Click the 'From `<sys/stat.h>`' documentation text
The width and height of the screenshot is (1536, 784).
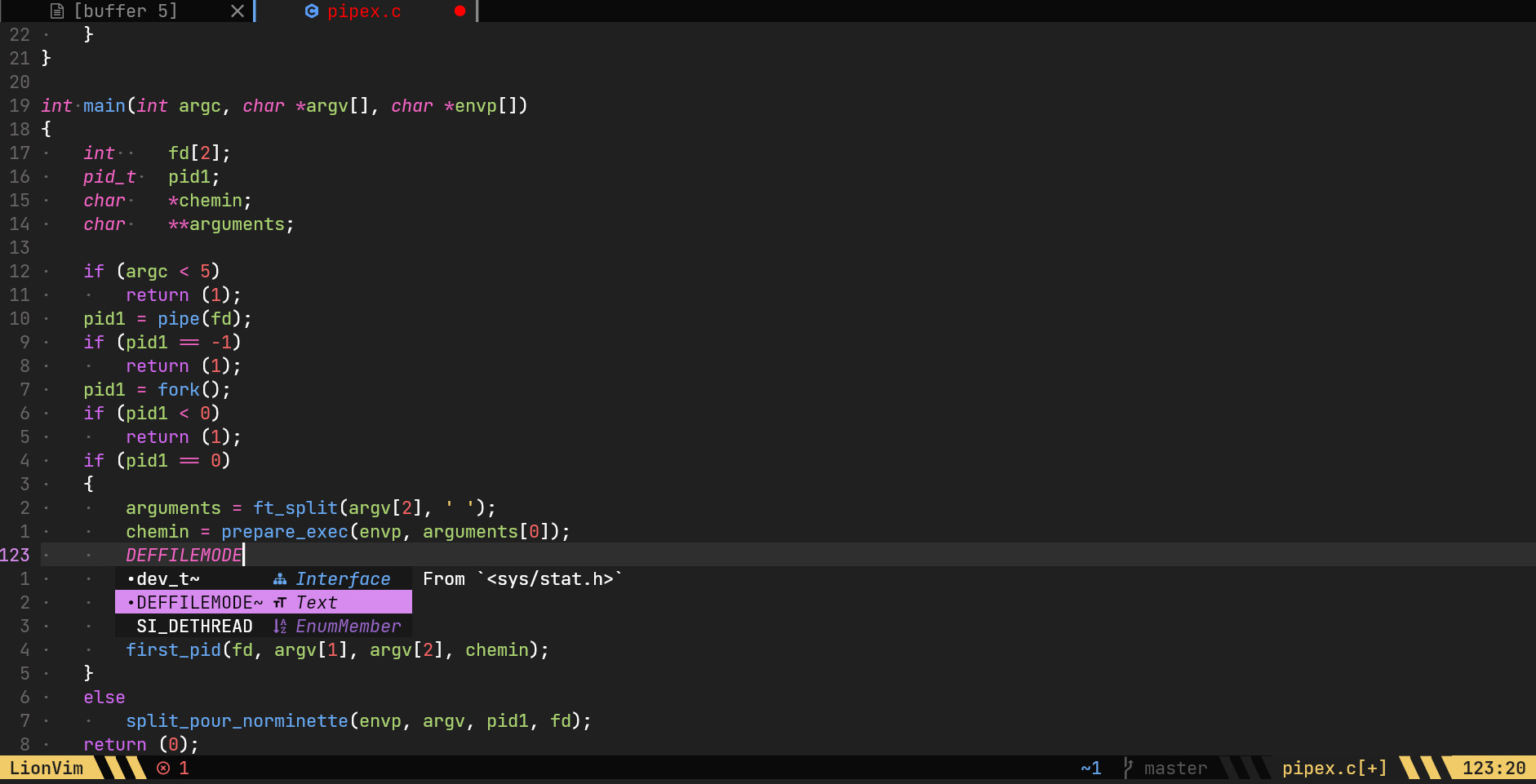click(522, 579)
